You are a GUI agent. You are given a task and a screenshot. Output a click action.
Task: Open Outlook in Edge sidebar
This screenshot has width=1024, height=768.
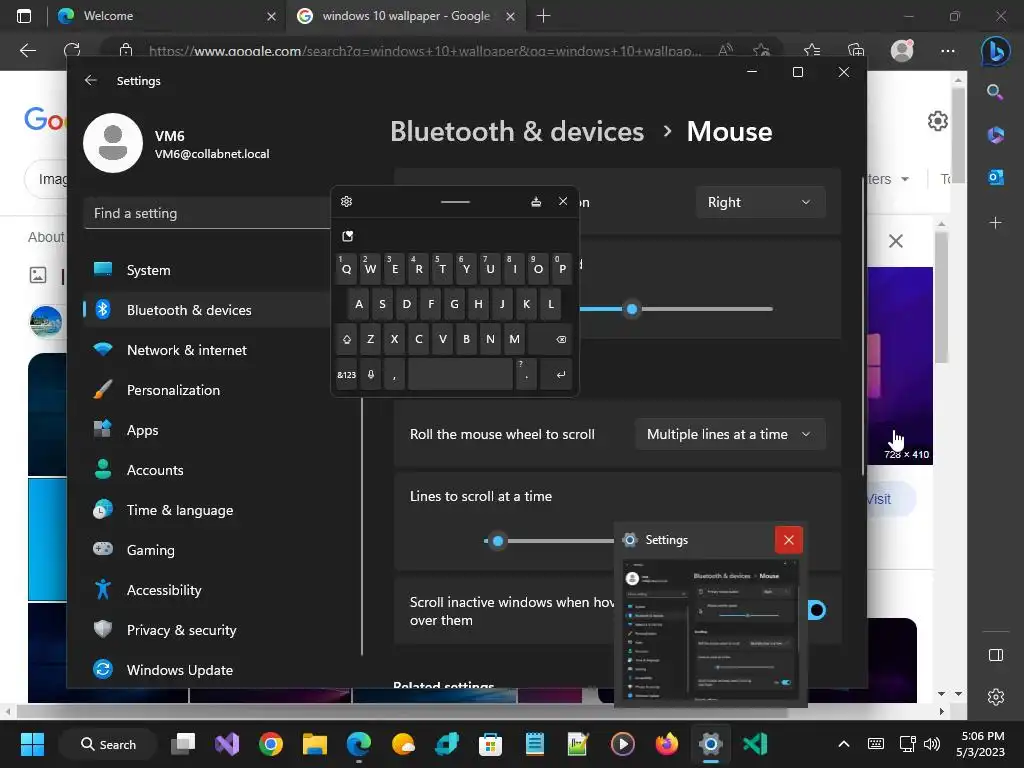[995, 177]
